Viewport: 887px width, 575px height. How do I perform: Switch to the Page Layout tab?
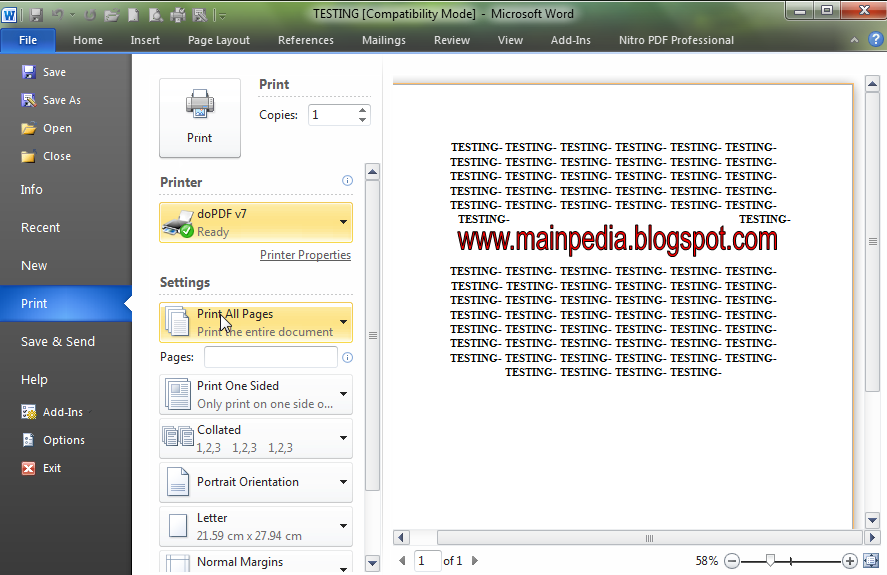coord(218,40)
